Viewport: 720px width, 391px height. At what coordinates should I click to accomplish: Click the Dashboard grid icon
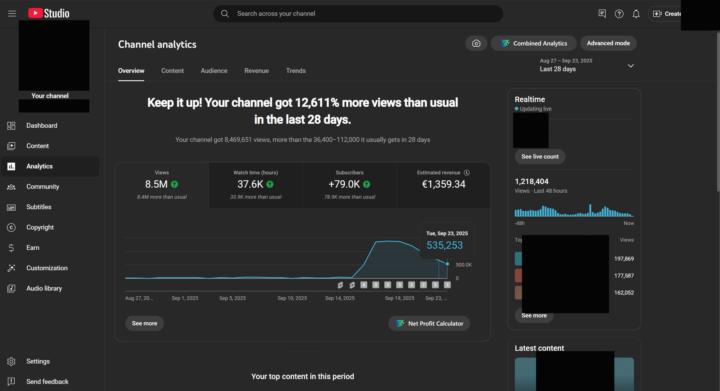click(11, 125)
